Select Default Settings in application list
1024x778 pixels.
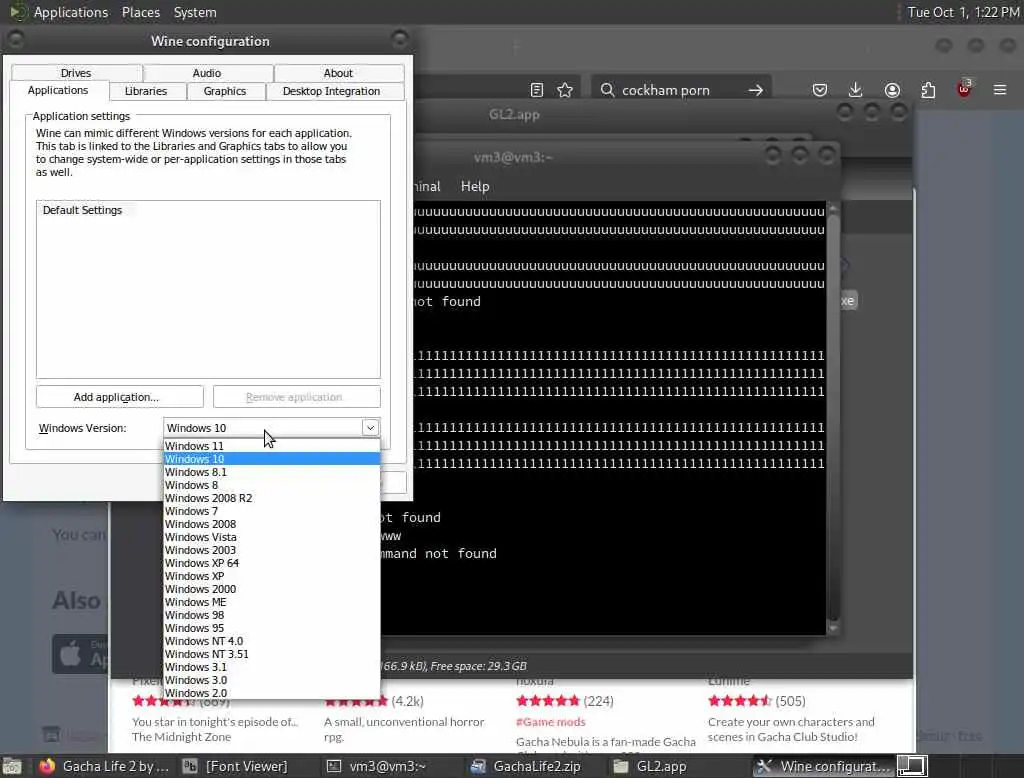82,210
